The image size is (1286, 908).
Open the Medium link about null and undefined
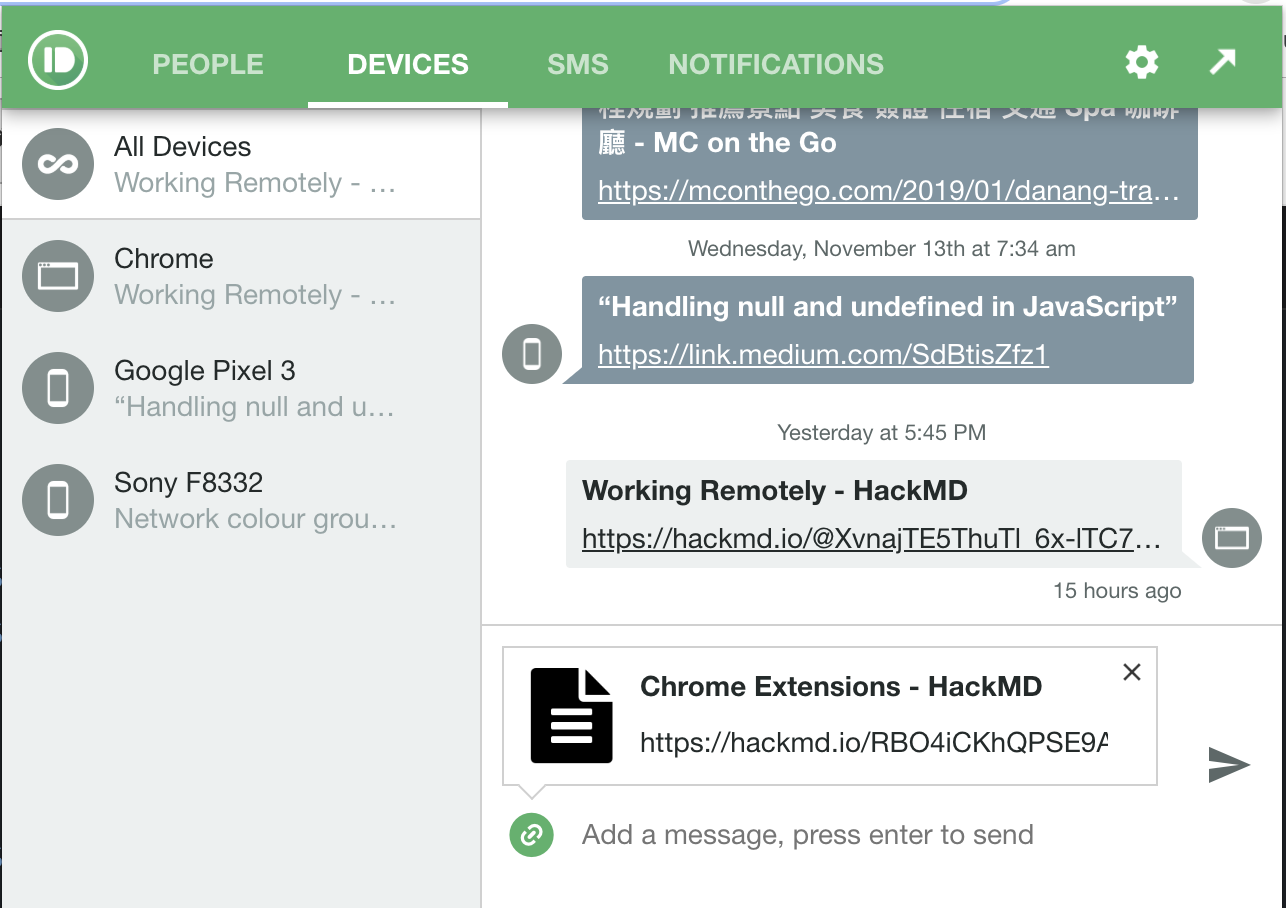click(821, 354)
